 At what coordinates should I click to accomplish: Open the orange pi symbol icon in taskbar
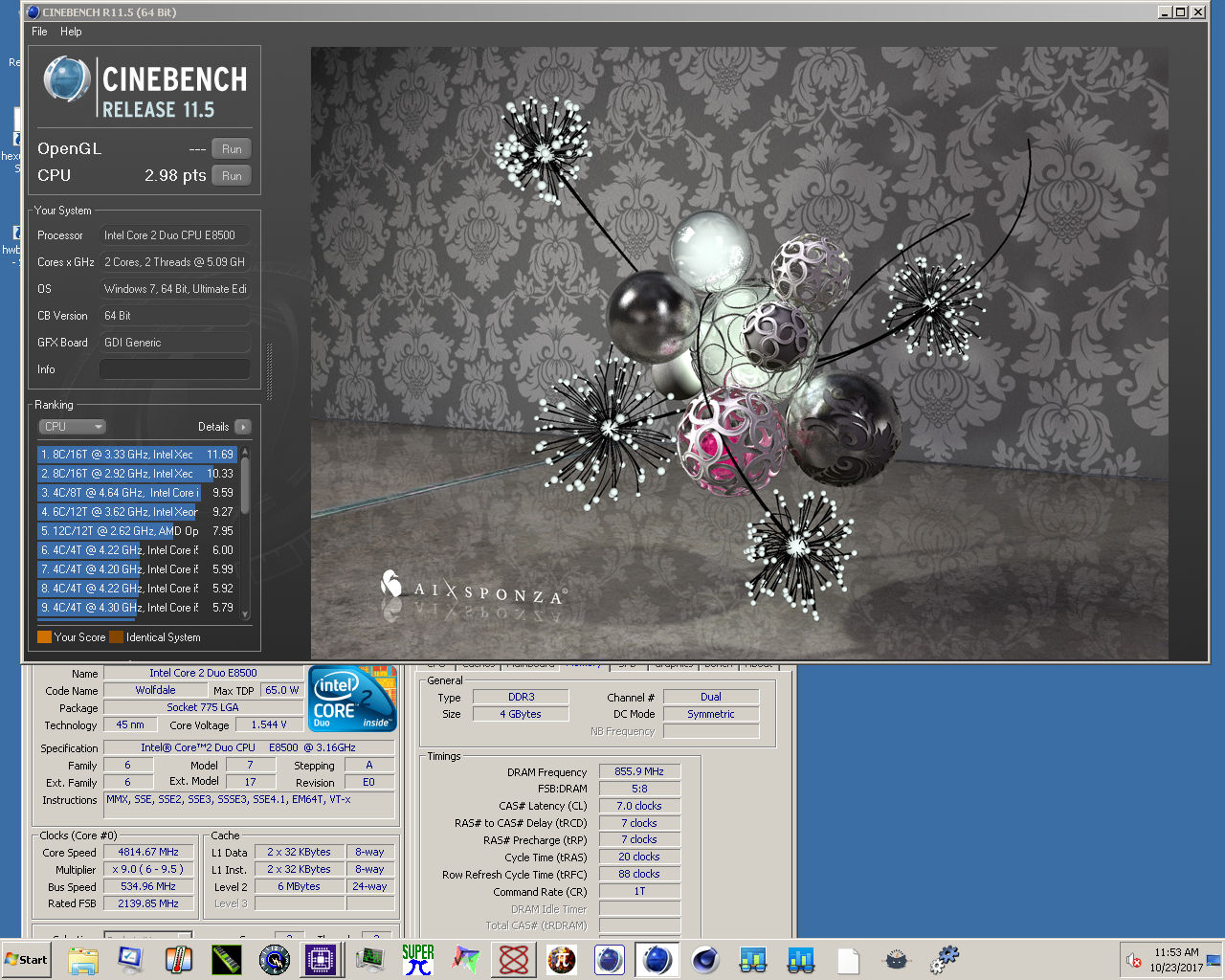562,960
